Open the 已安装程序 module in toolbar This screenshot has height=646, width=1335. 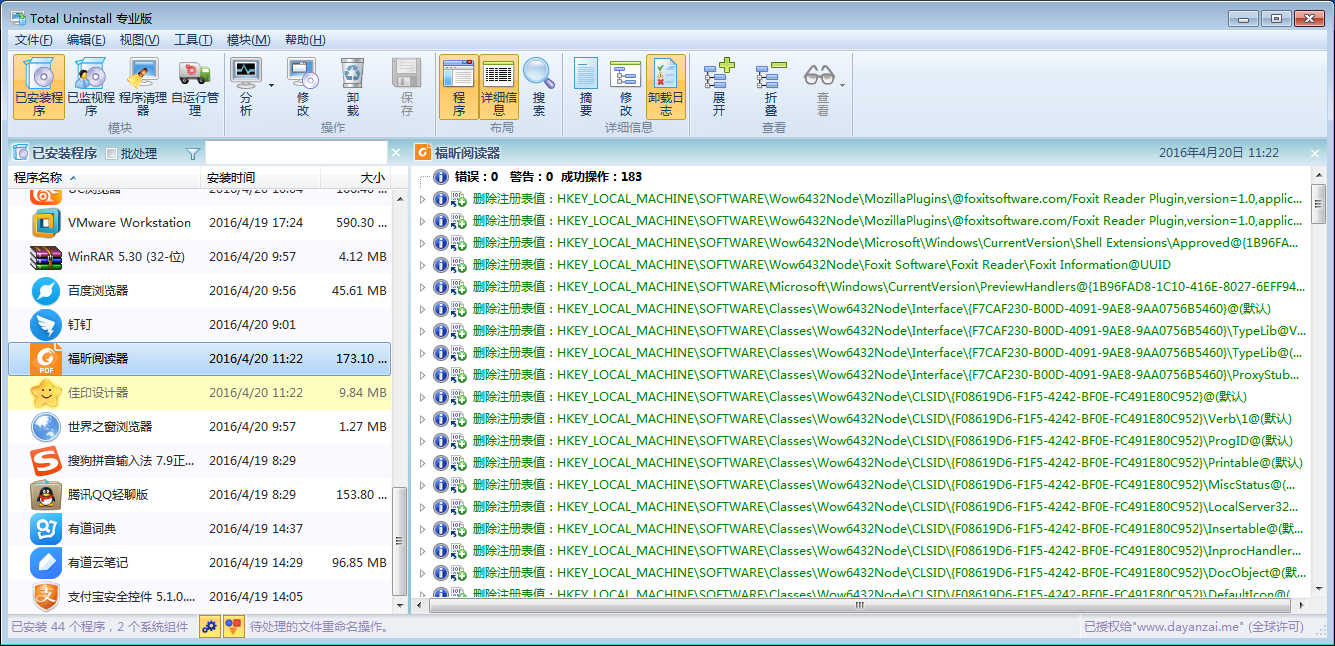coord(39,86)
